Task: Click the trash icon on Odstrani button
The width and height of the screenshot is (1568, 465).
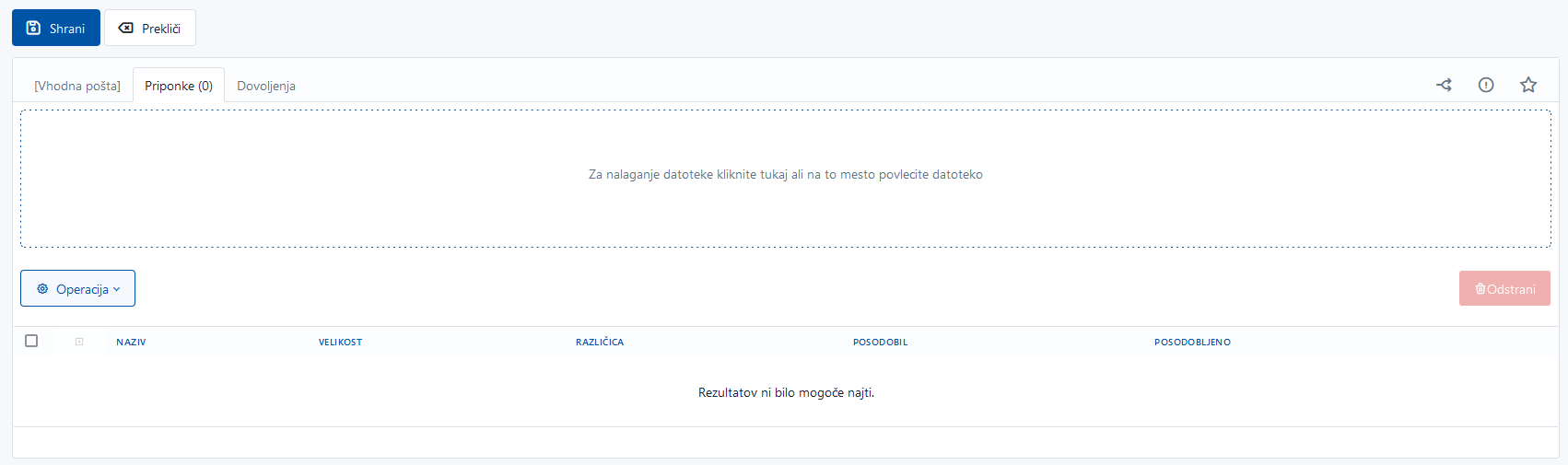Action: [x=1480, y=289]
